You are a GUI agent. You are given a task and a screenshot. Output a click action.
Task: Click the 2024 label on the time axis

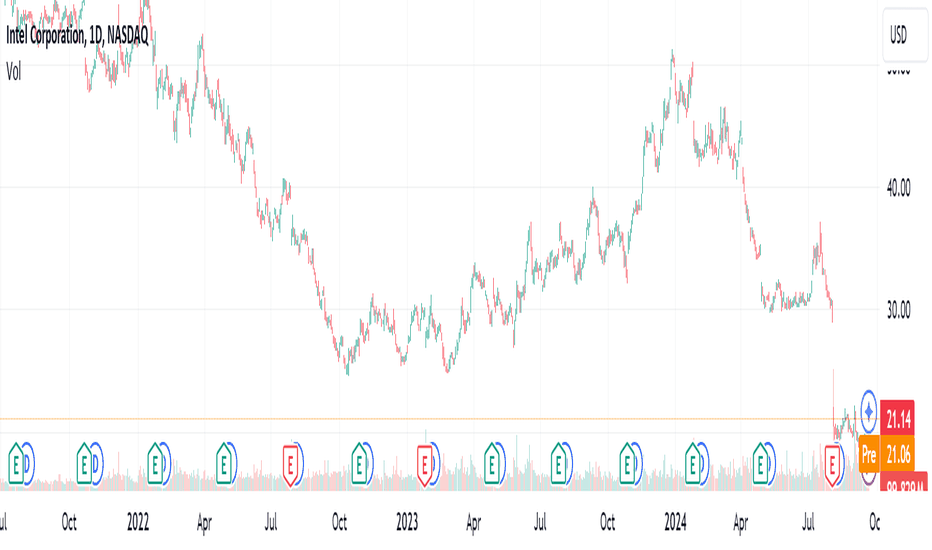(x=675, y=522)
